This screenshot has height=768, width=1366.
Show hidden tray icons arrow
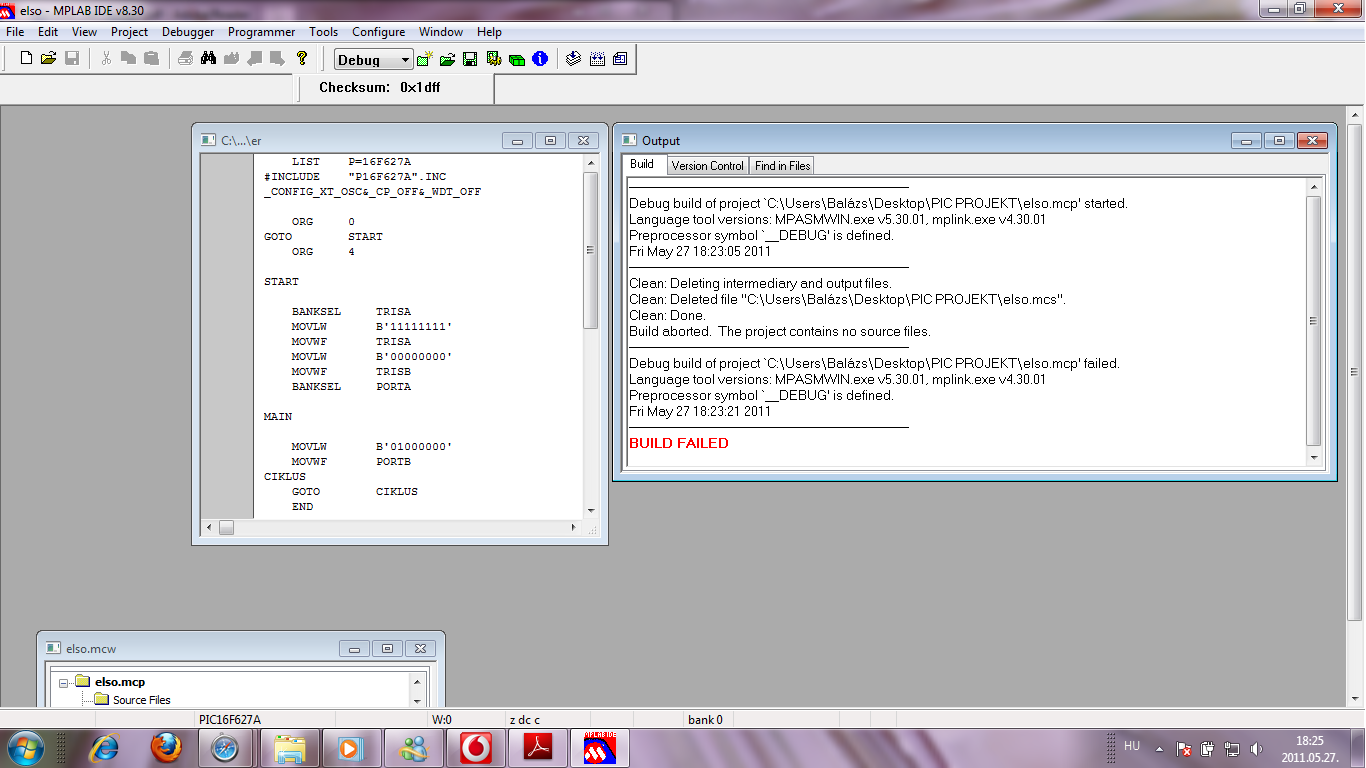(1159, 748)
